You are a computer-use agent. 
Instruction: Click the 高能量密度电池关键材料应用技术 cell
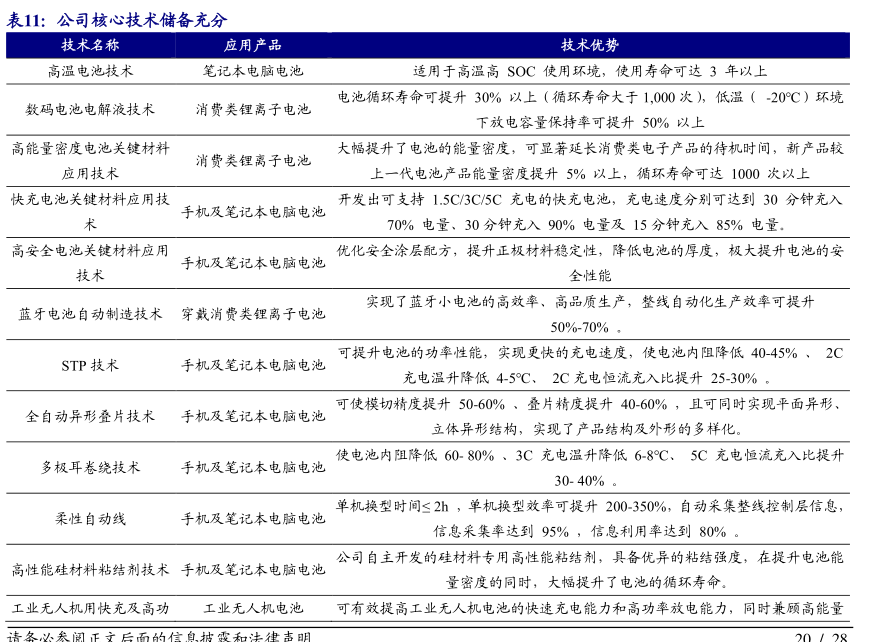(90, 160)
